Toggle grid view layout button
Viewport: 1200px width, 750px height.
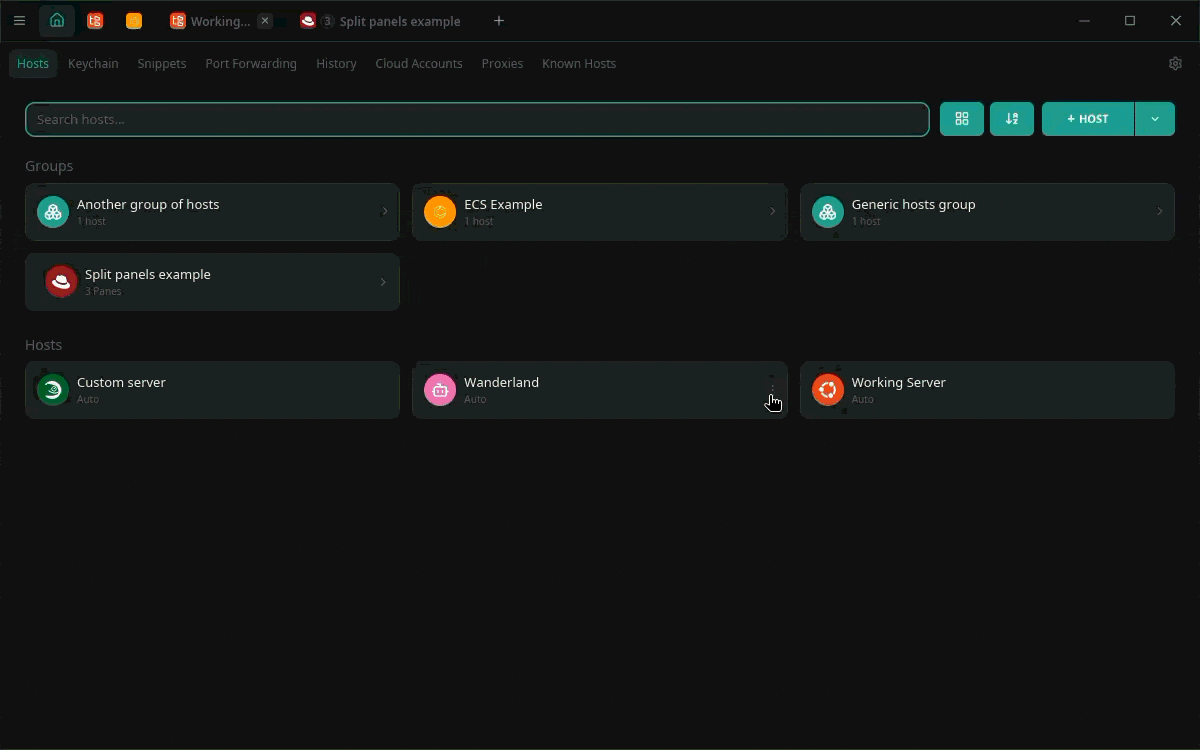[x=962, y=119]
